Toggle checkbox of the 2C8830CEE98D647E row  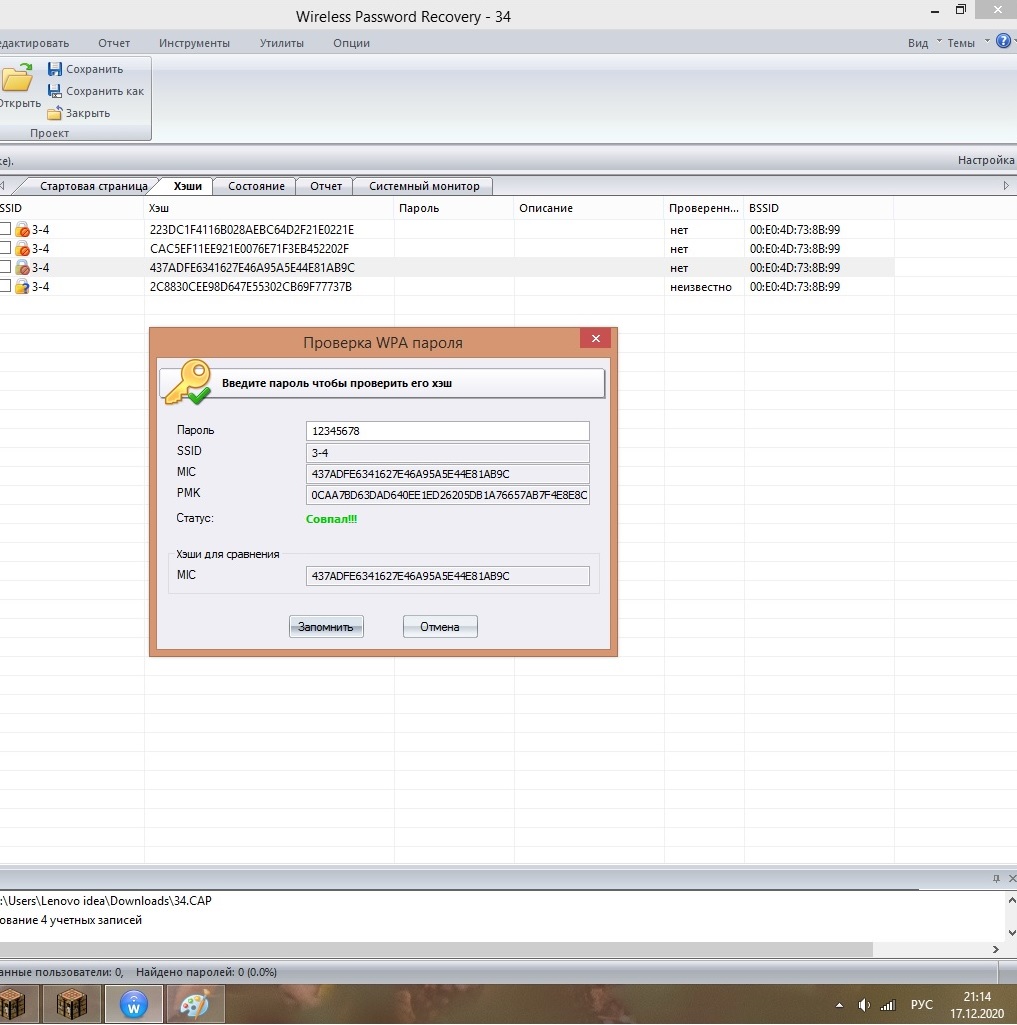point(5,286)
